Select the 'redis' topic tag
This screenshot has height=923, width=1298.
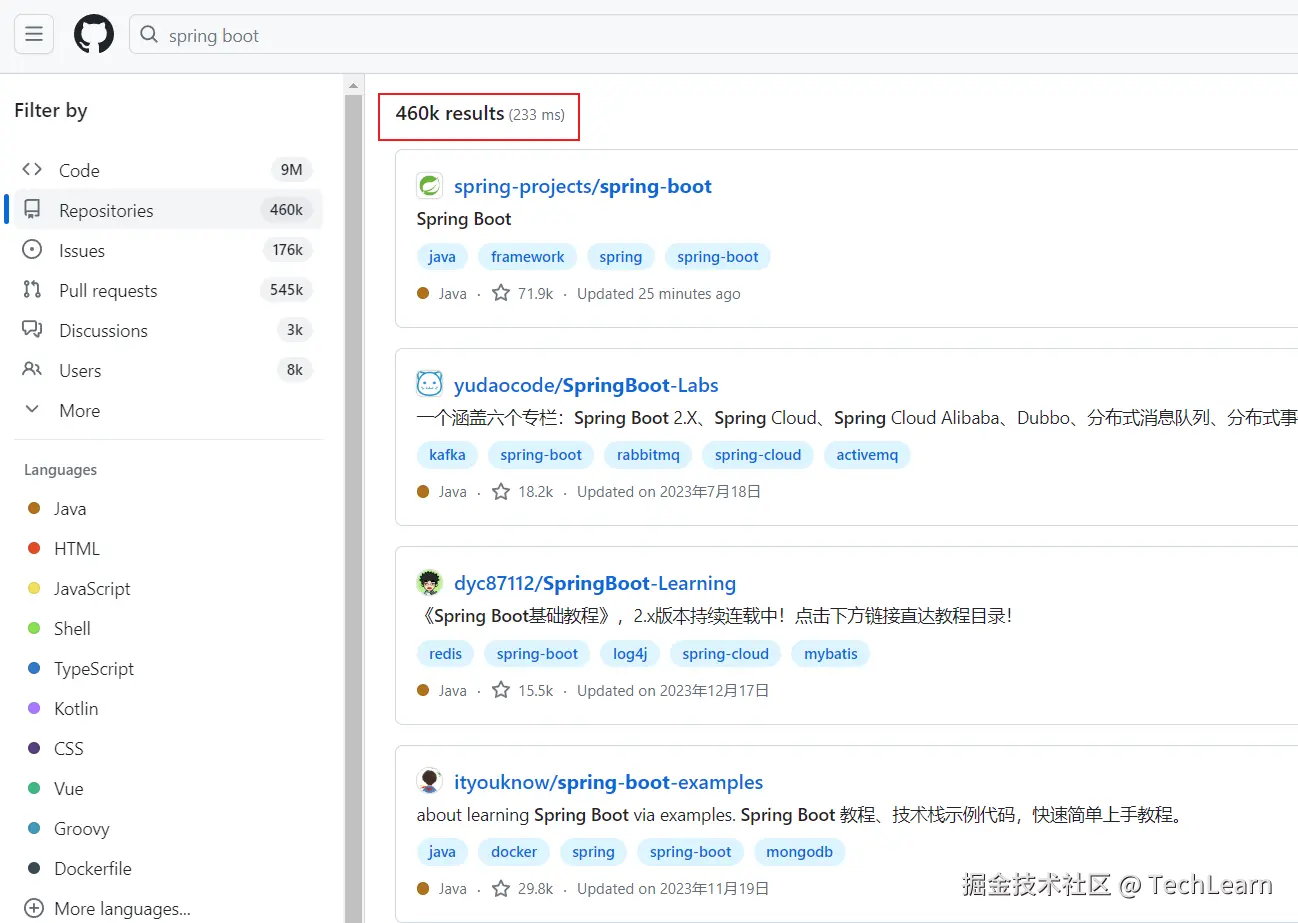click(x=445, y=654)
